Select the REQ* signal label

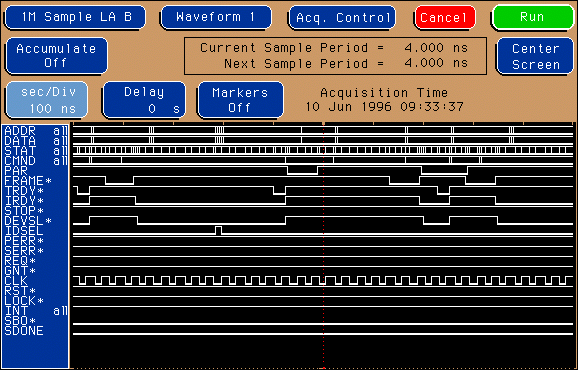pyautogui.click(x=20, y=261)
